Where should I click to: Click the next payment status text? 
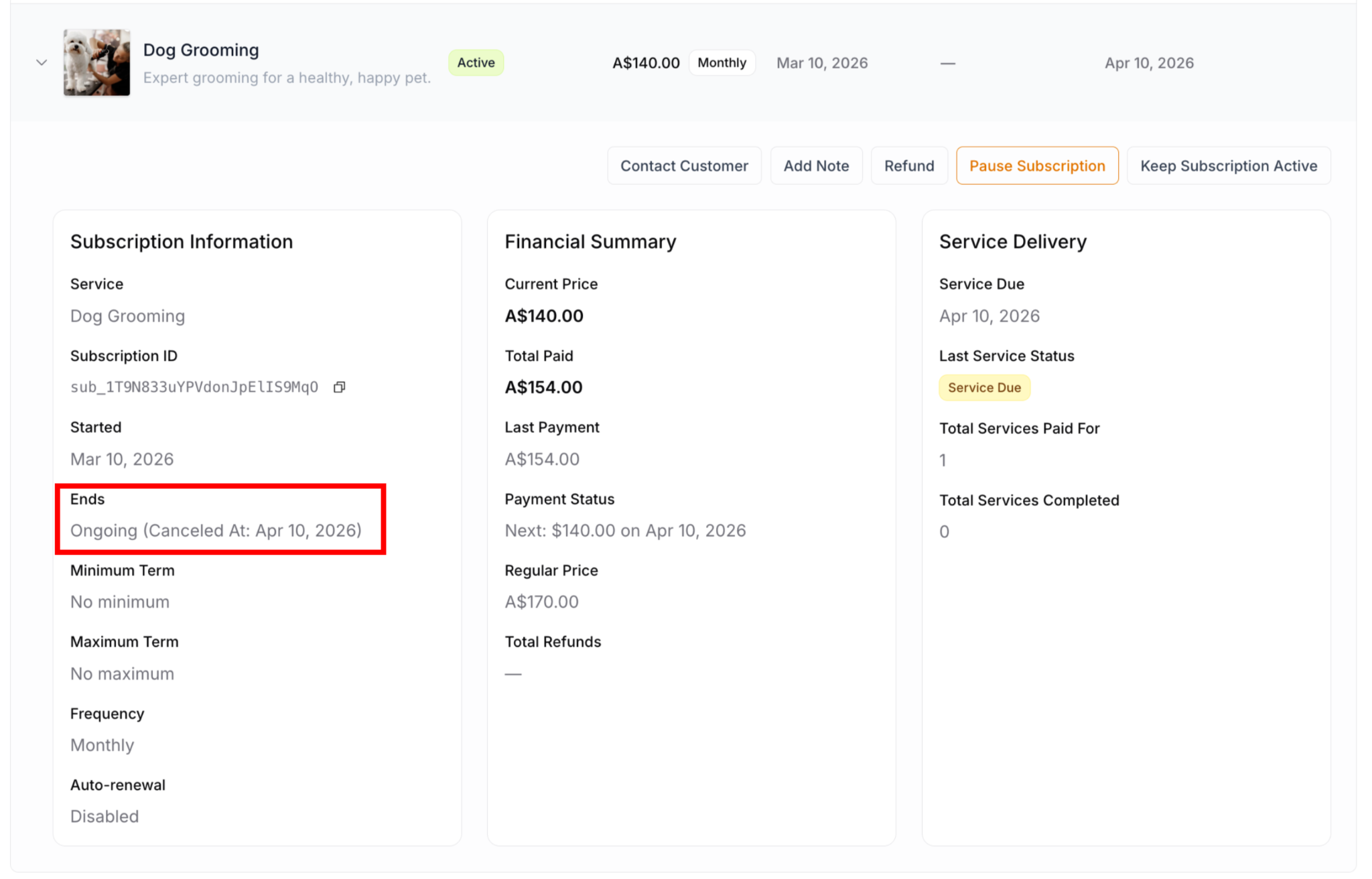point(624,531)
